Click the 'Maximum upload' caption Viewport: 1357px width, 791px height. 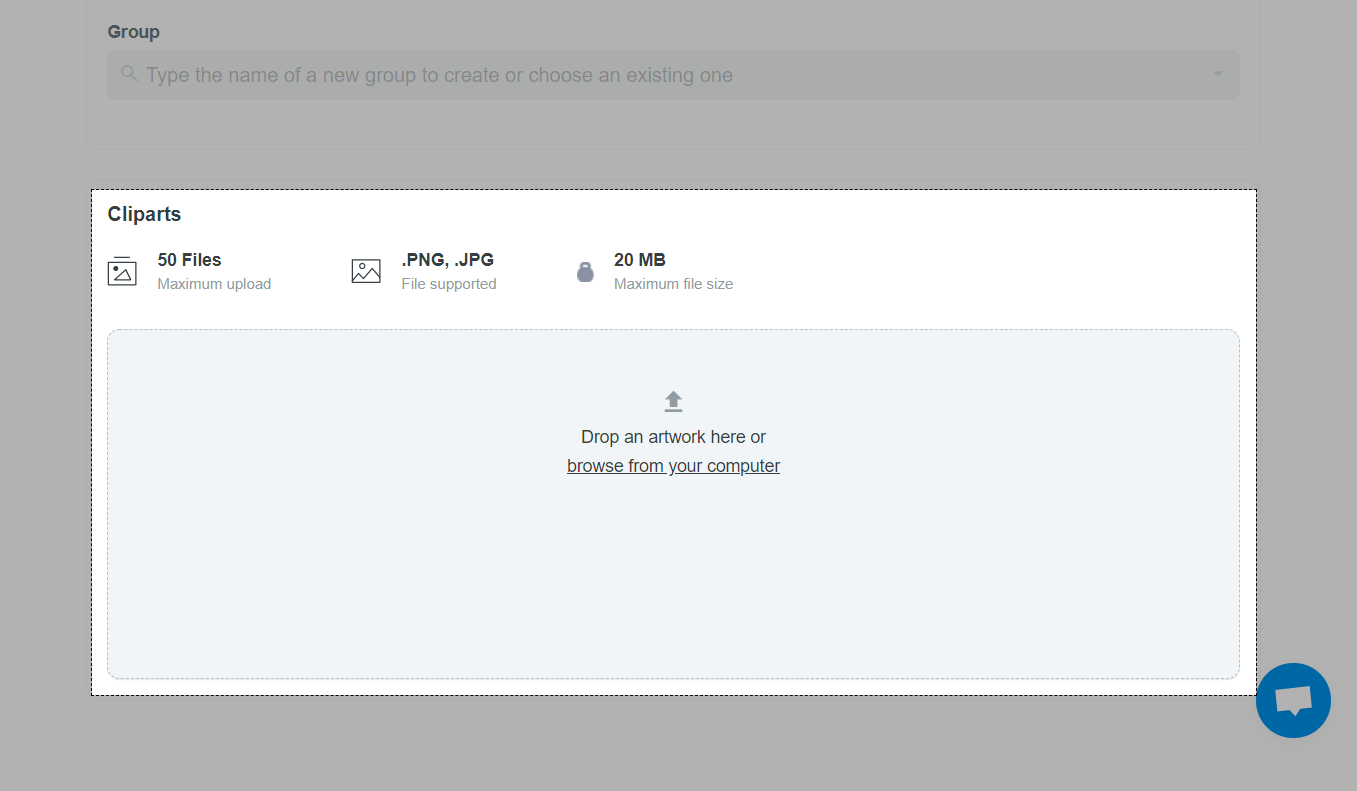214,284
